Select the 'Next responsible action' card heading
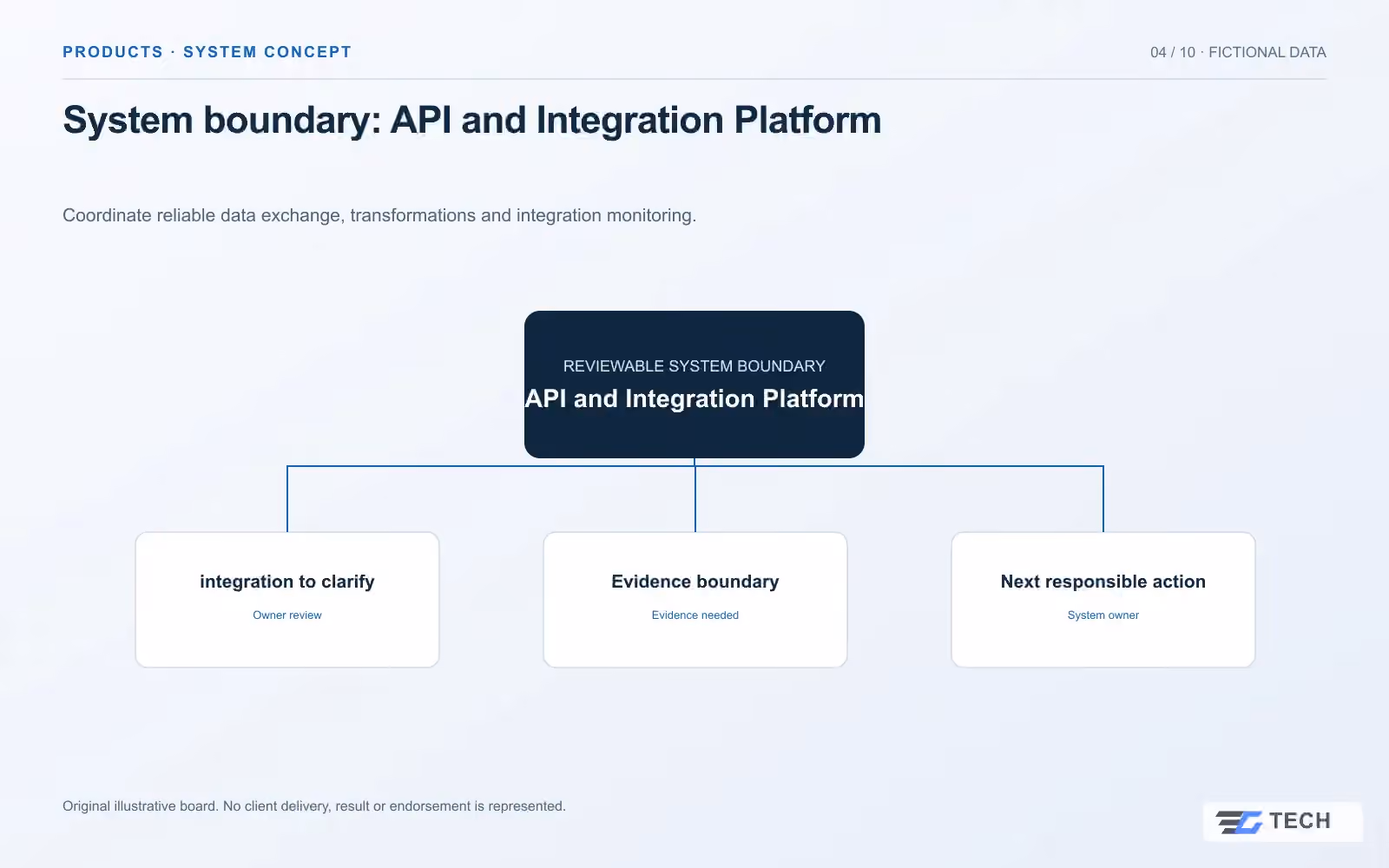The image size is (1389, 868). tap(1103, 582)
